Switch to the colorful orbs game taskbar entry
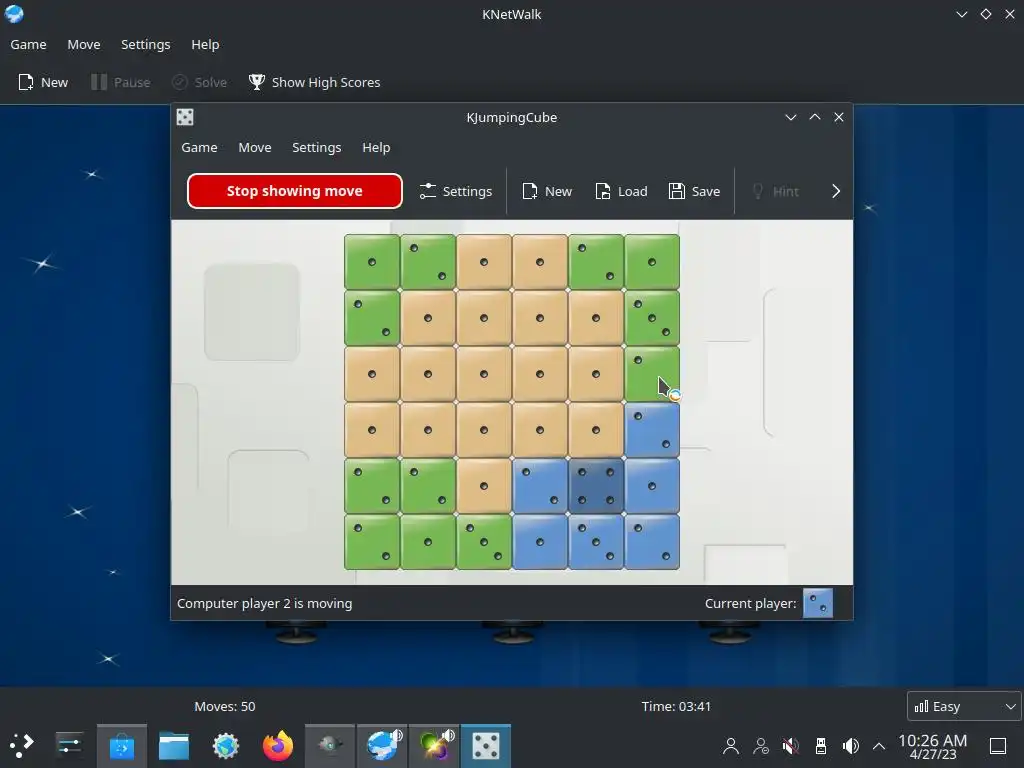The height and width of the screenshot is (768, 1024). click(x=434, y=746)
